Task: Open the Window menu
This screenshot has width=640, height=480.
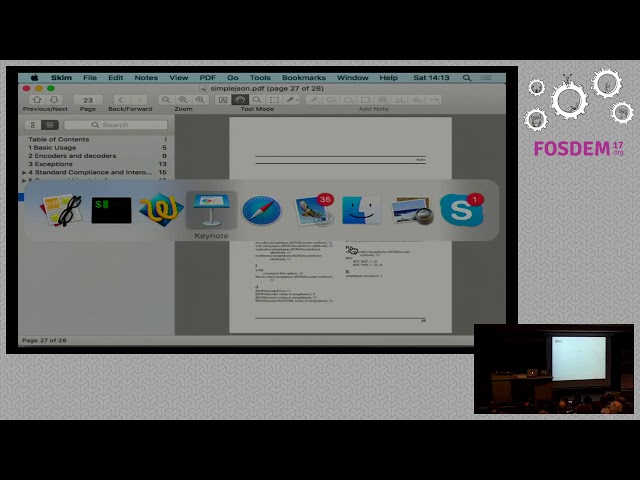Action: (x=353, y=78)
